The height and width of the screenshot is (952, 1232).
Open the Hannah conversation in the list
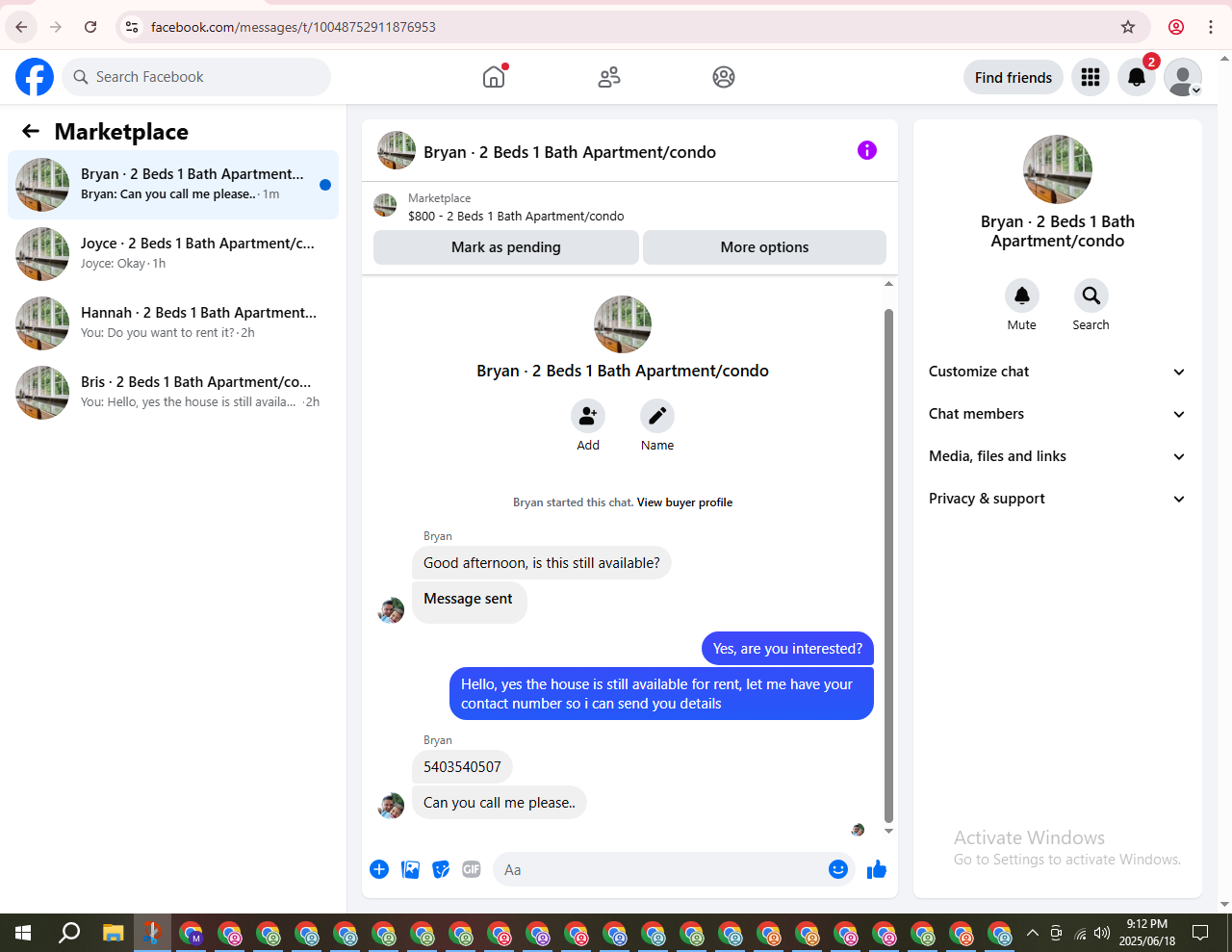pos(173,323)
